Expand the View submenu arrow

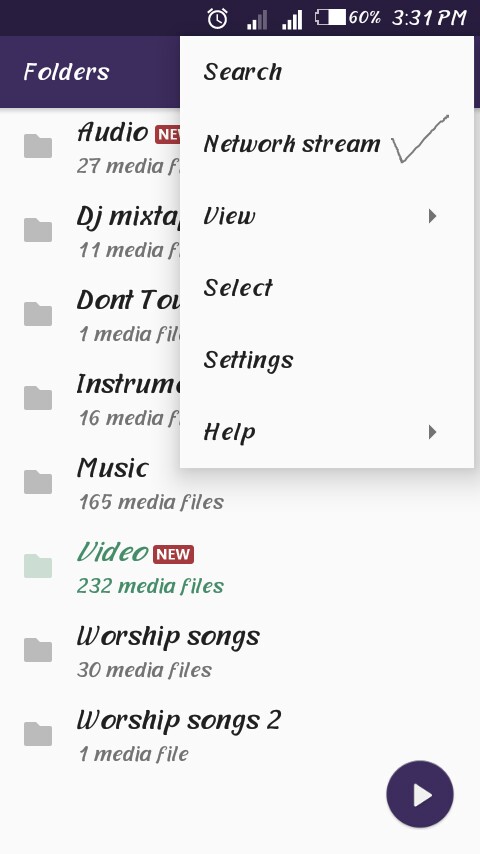[433, 216]
